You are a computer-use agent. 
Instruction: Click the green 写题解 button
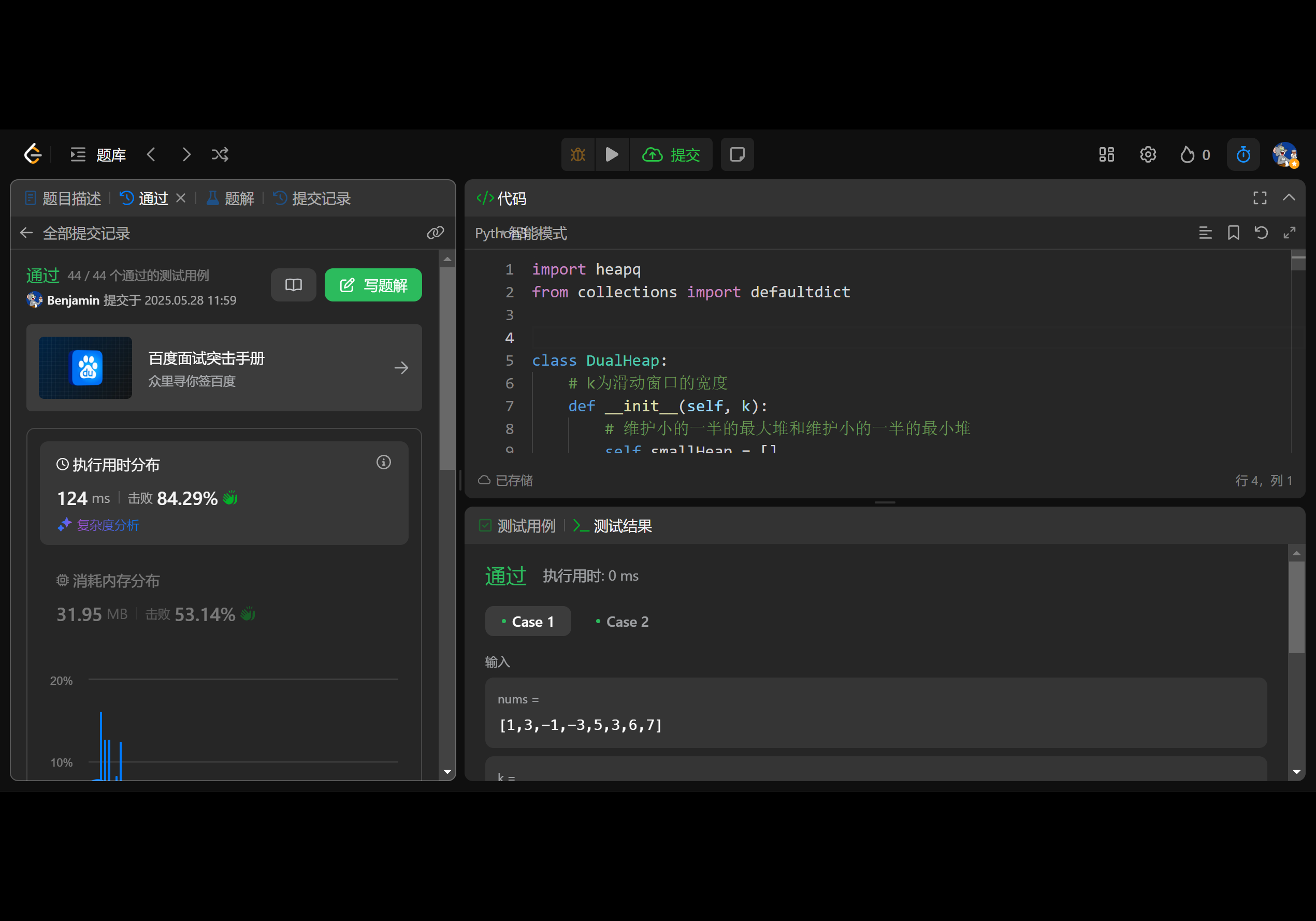373,285
